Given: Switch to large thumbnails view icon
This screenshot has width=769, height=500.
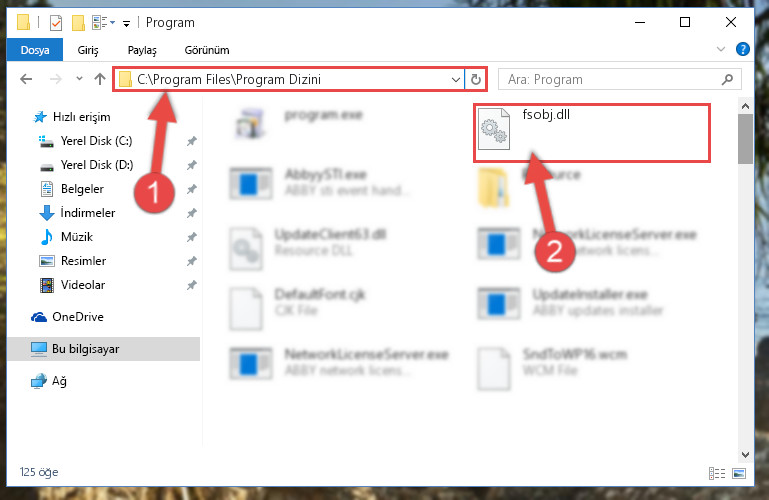Looking at the screenshot, I should 739,473.
